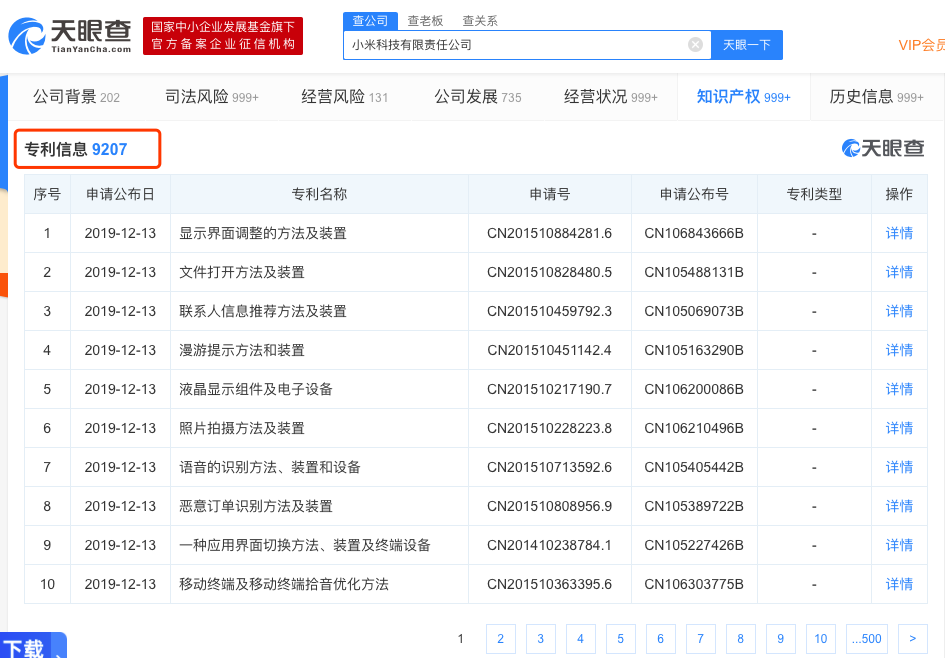This screenshot has width=945, height=658.
Task: Click publication number CN106303775B
Action: (694, 584)
